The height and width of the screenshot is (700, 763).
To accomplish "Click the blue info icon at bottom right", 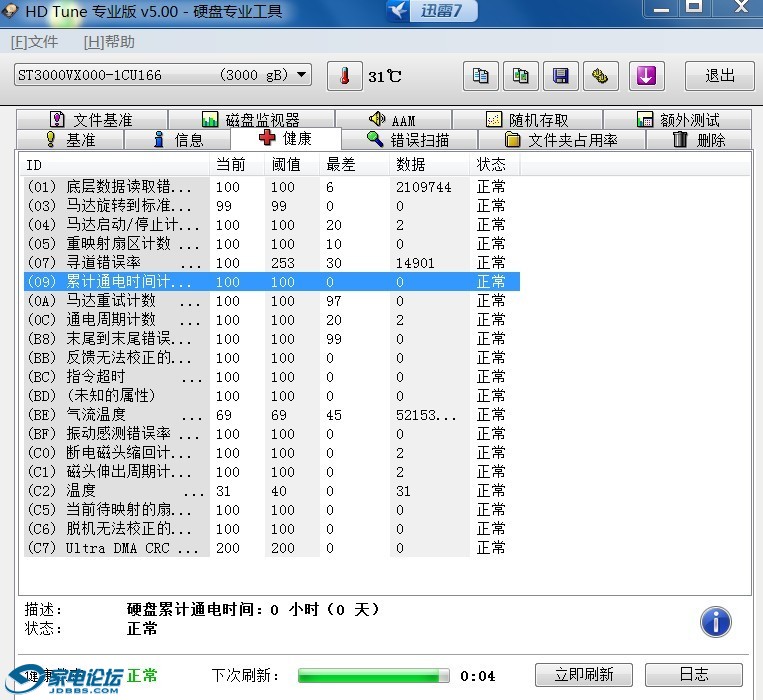I will pyautogui.click(x=715, y=621).
